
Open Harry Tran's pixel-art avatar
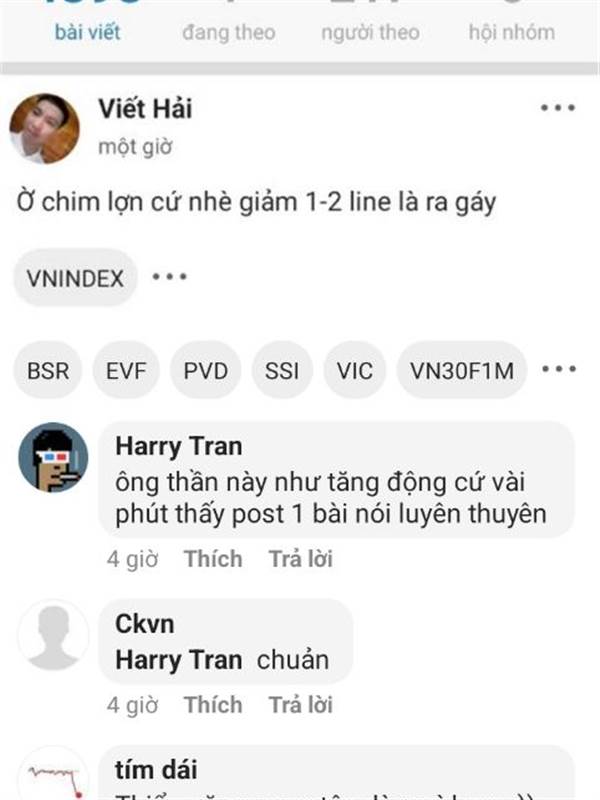point(53,457)
